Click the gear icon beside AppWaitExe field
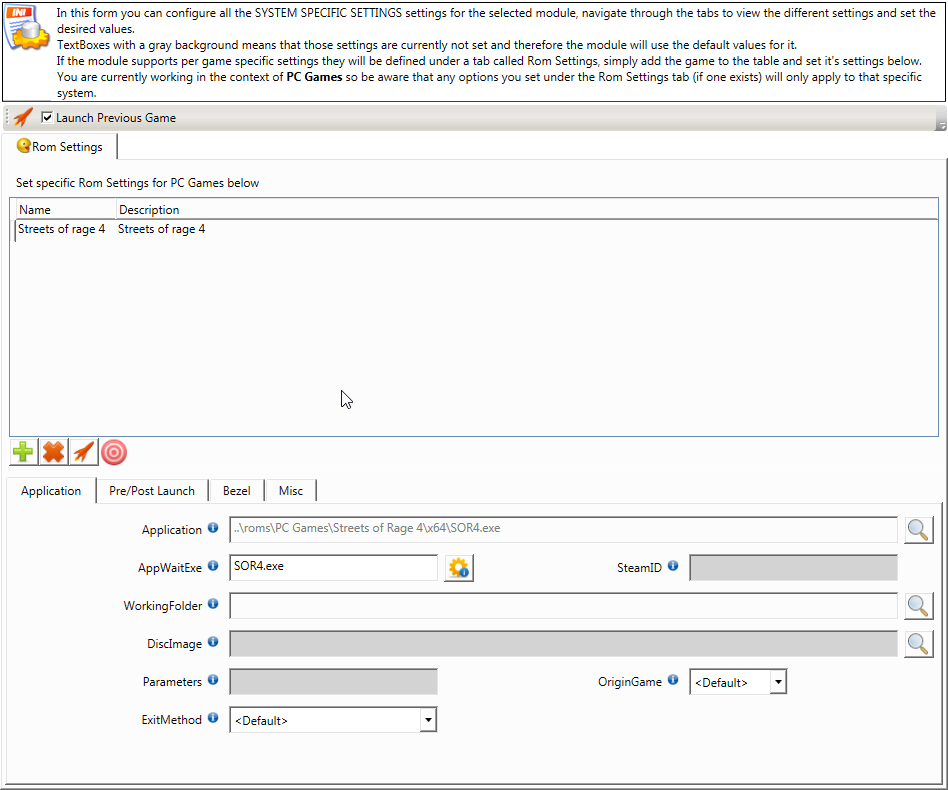948x790 pixels. coord(459,568)
